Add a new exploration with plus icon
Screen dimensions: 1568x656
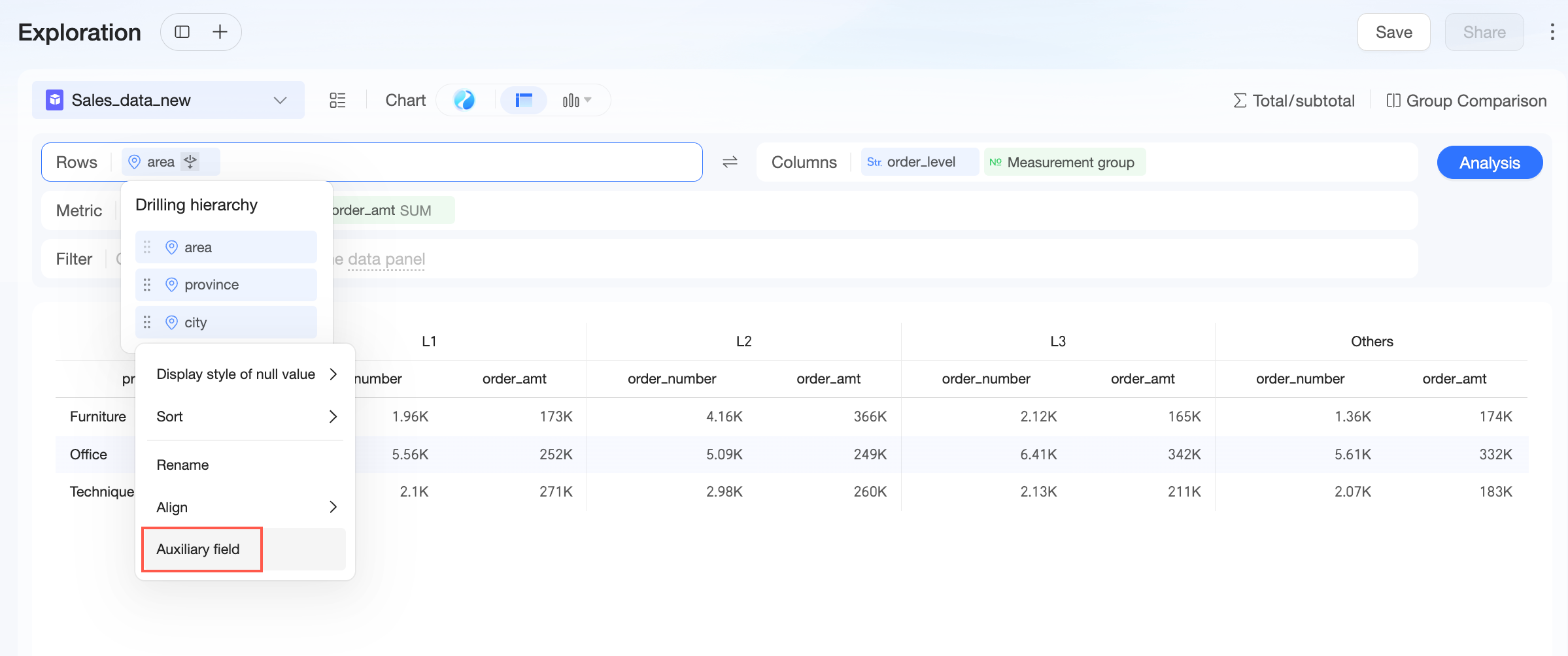point(220,32)
